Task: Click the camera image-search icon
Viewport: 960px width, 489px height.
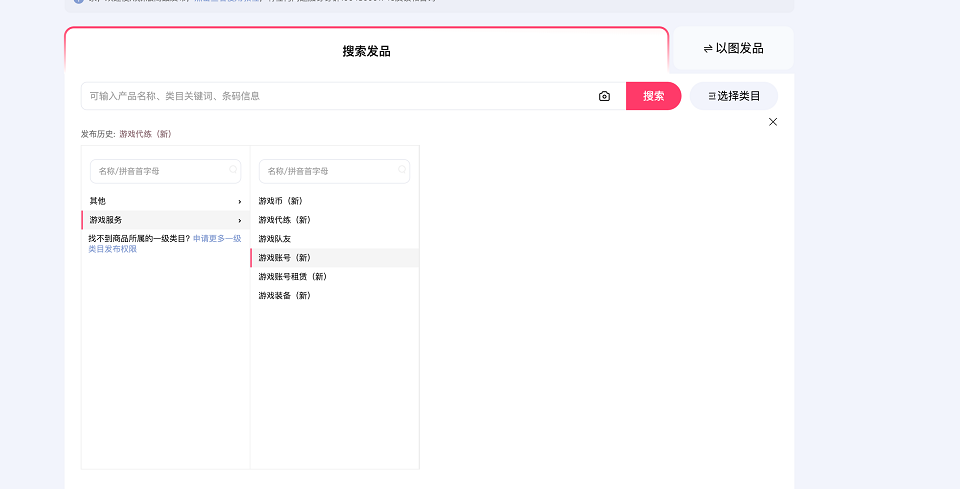Action: [x=604, y=96]
